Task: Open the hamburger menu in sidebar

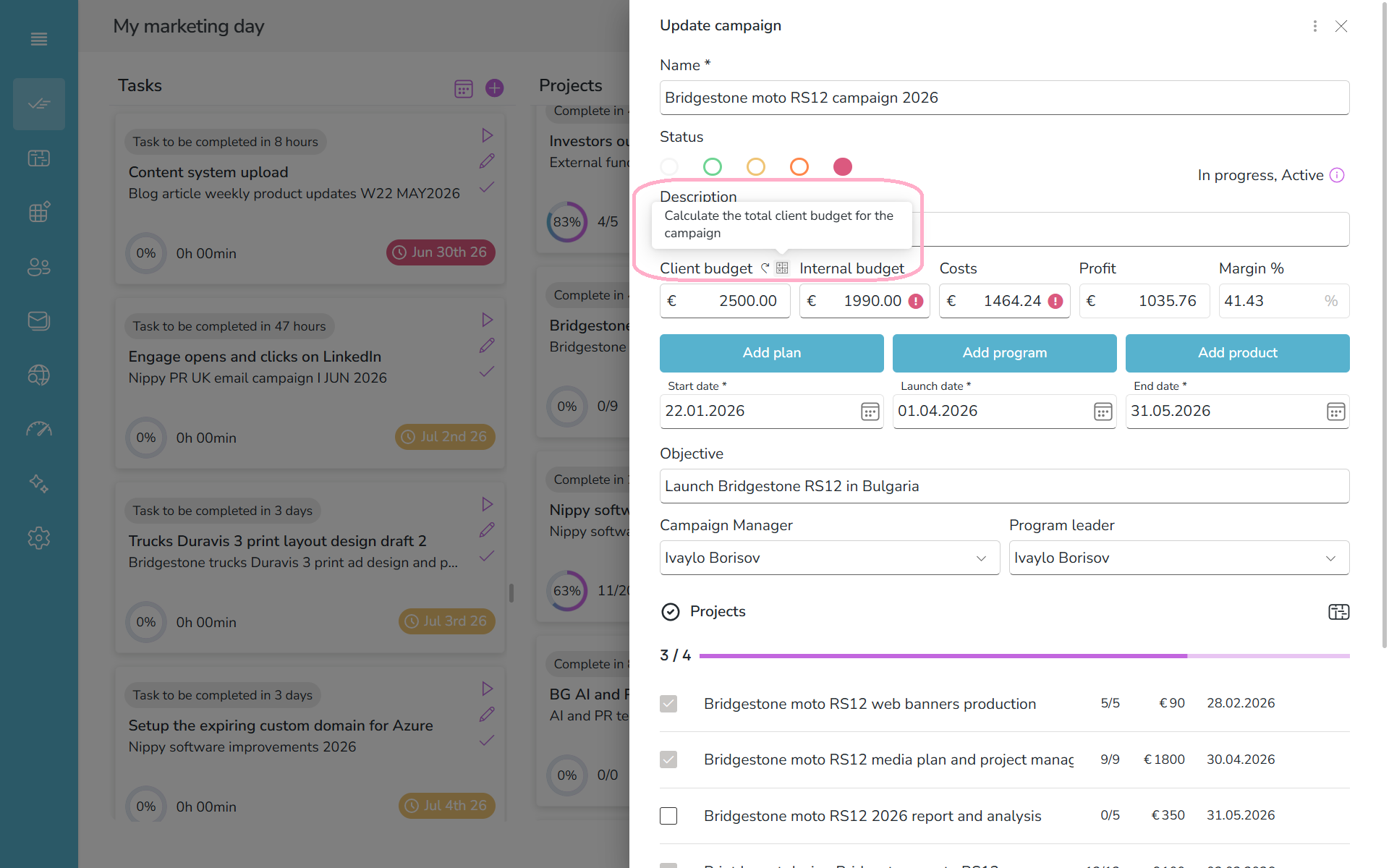Action: (x=39, y=39)
